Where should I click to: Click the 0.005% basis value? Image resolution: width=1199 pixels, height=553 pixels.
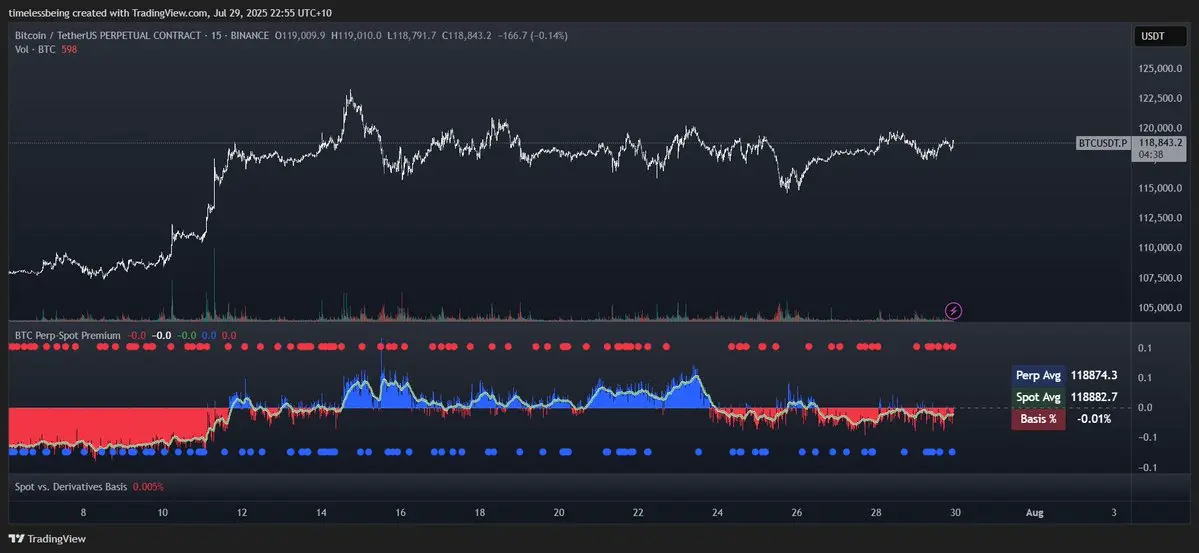pyautogui.click(x=148, y=486)
